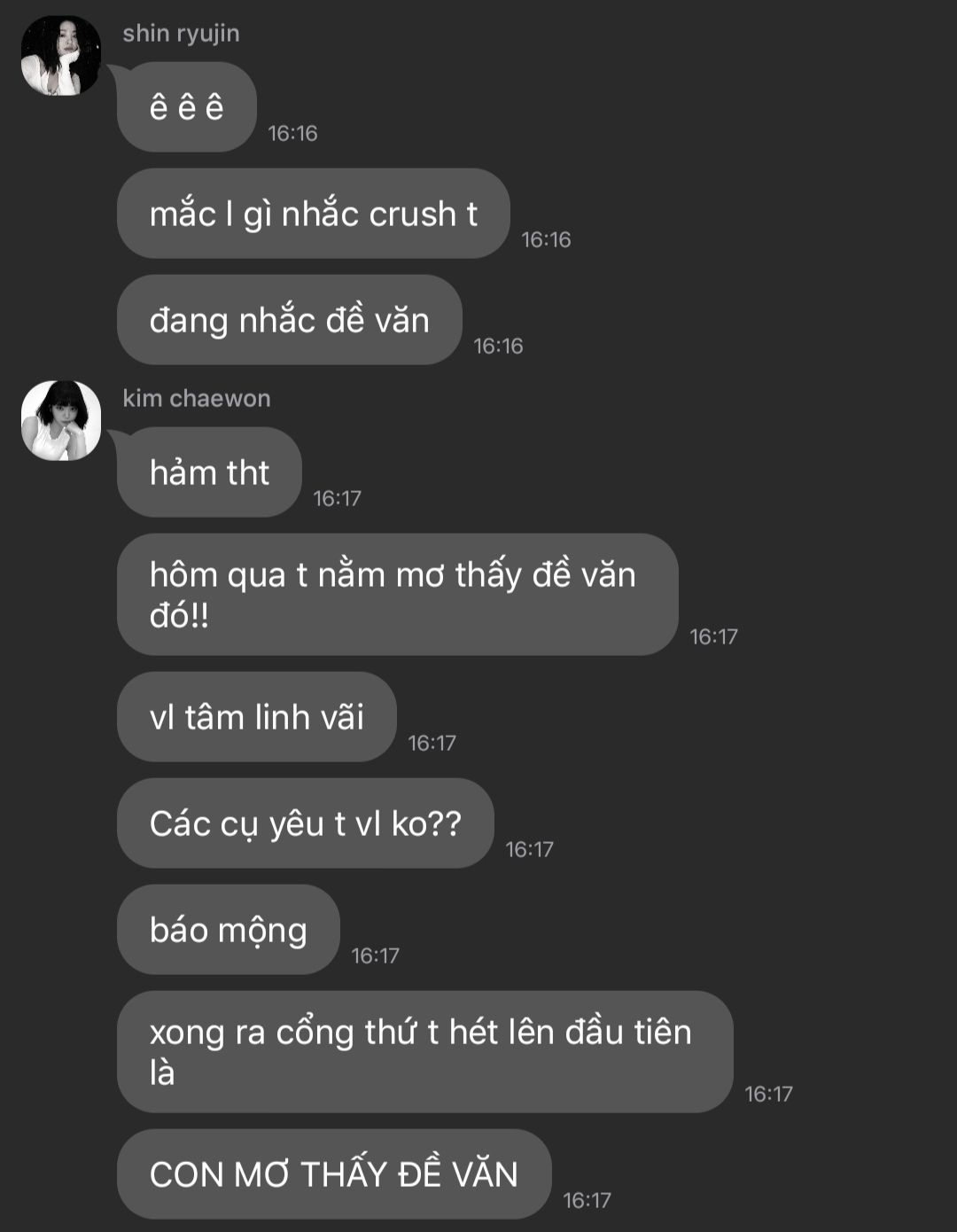Tap the sender name 'kim chaewon'

[x=197, y=399]
